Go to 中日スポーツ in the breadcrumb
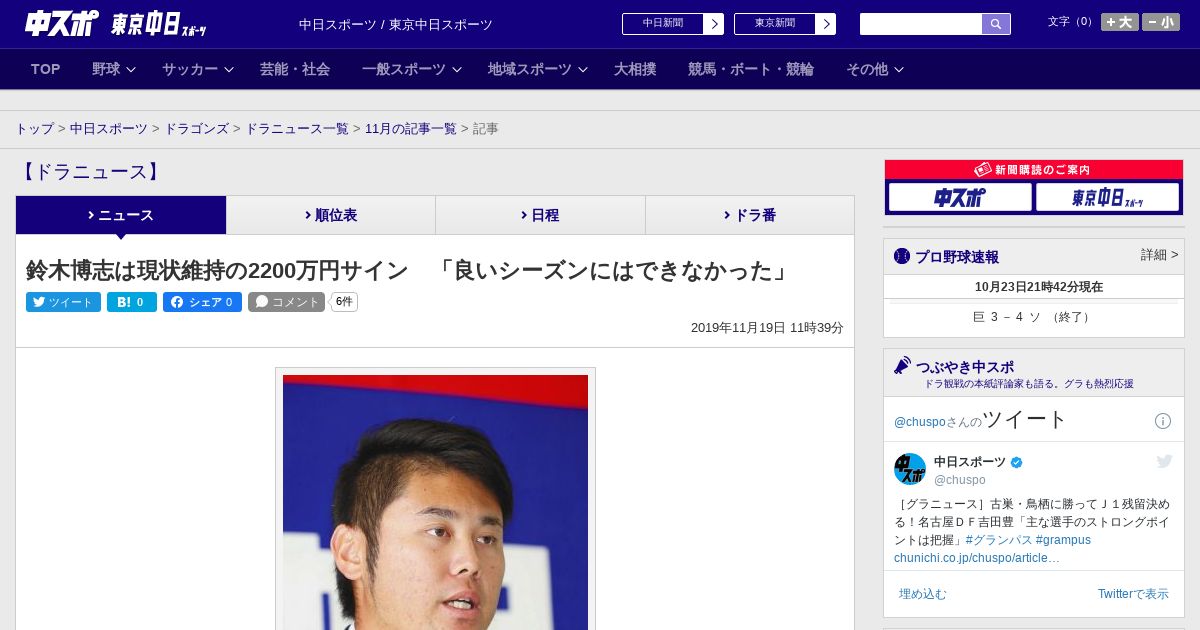This screenshot has width=1200, height=630. [109, 129]
